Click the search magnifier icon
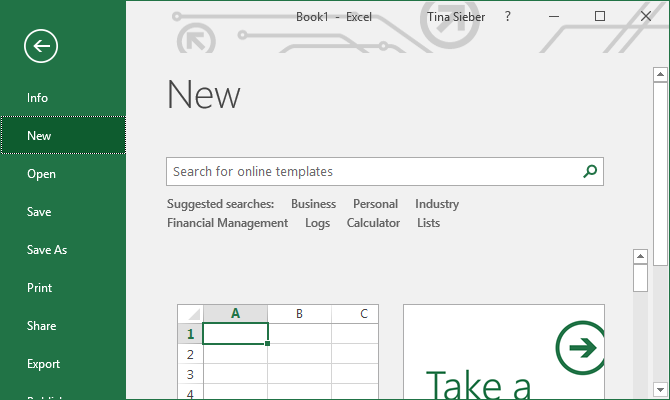Screen dimensions: 670x400 coord(590,171)
